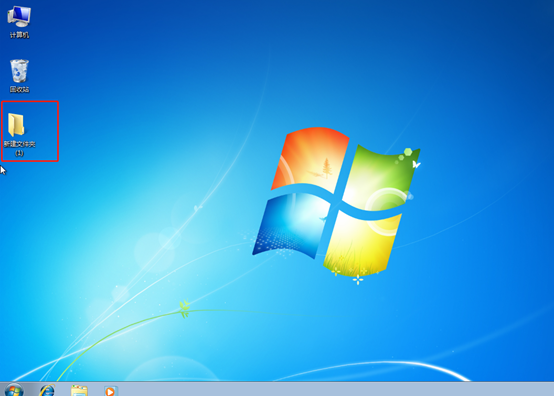Click the 回收站 text label

pyautogui.click(x=19, y=89)
